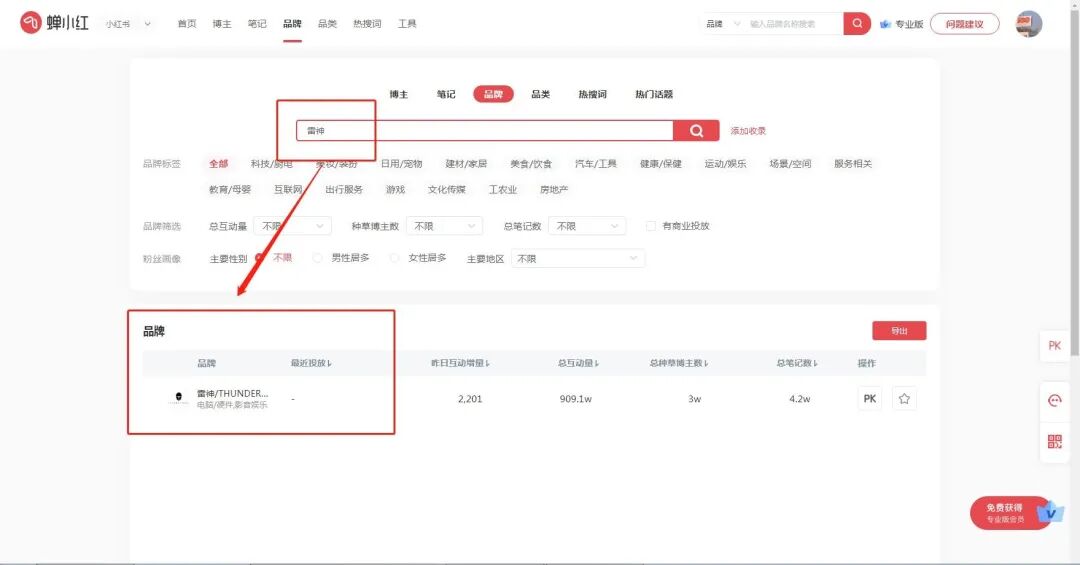Click the red search icon in the top header
The width and height of the screenshot is (1080, 565).
(857, 23)
